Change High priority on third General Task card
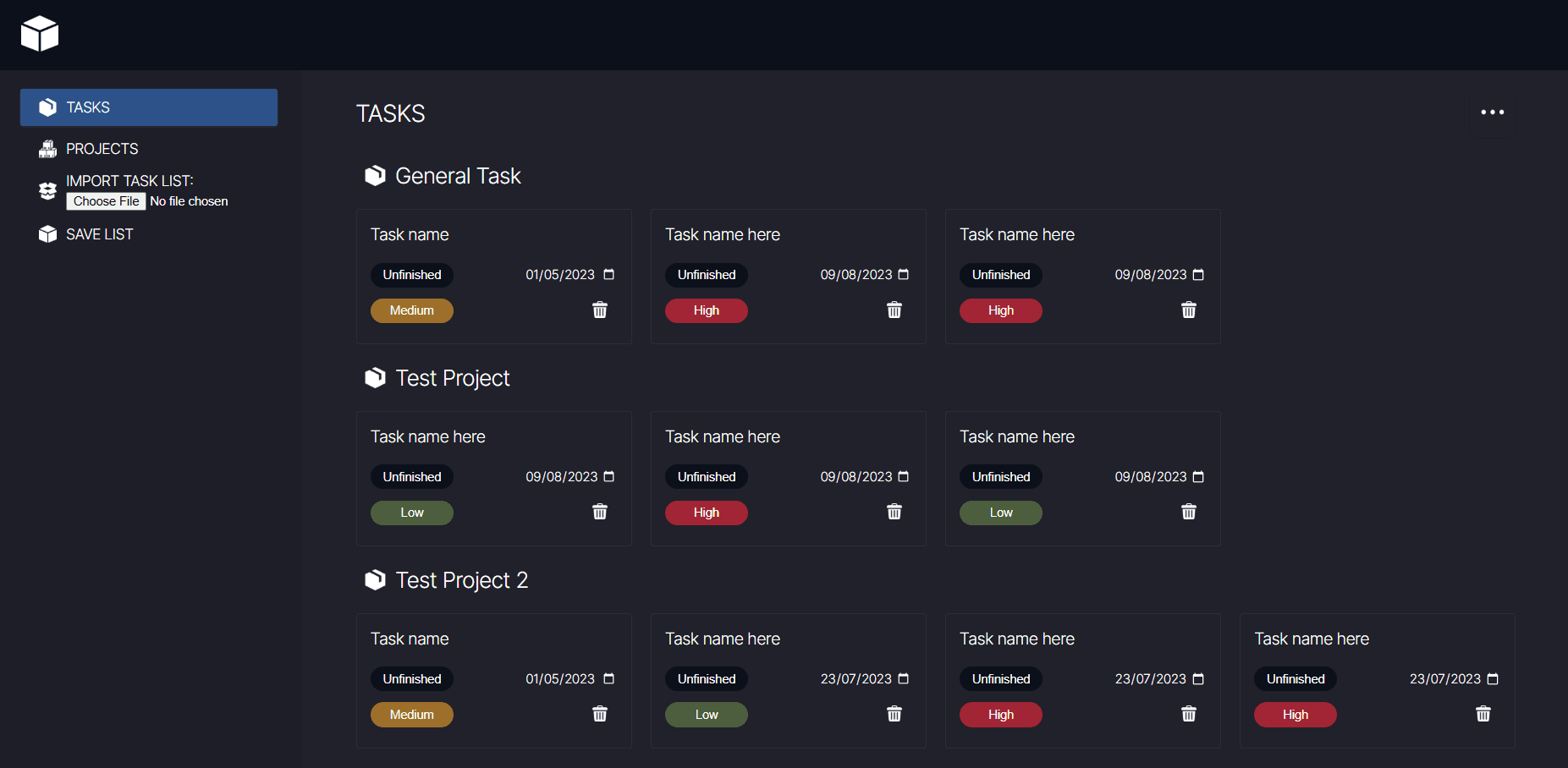This screenshot has height=768, width=1568. pos(1001,310)
